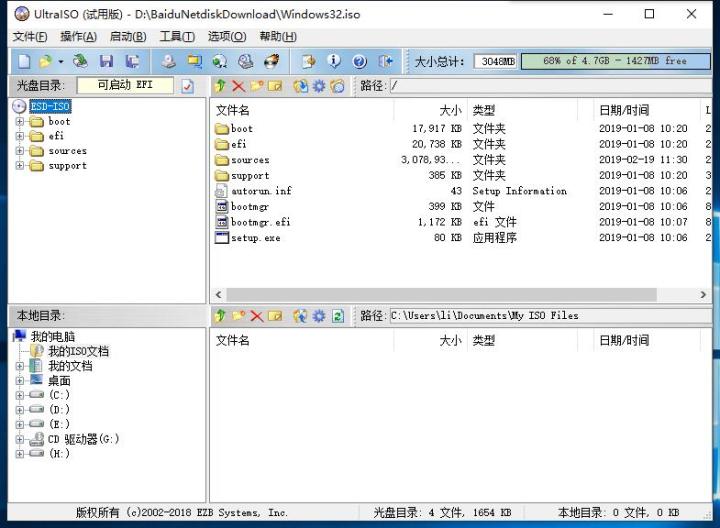Click the Reopen/Open CD toolbar icon
720x528 pixels.
[x=80, y=61]
